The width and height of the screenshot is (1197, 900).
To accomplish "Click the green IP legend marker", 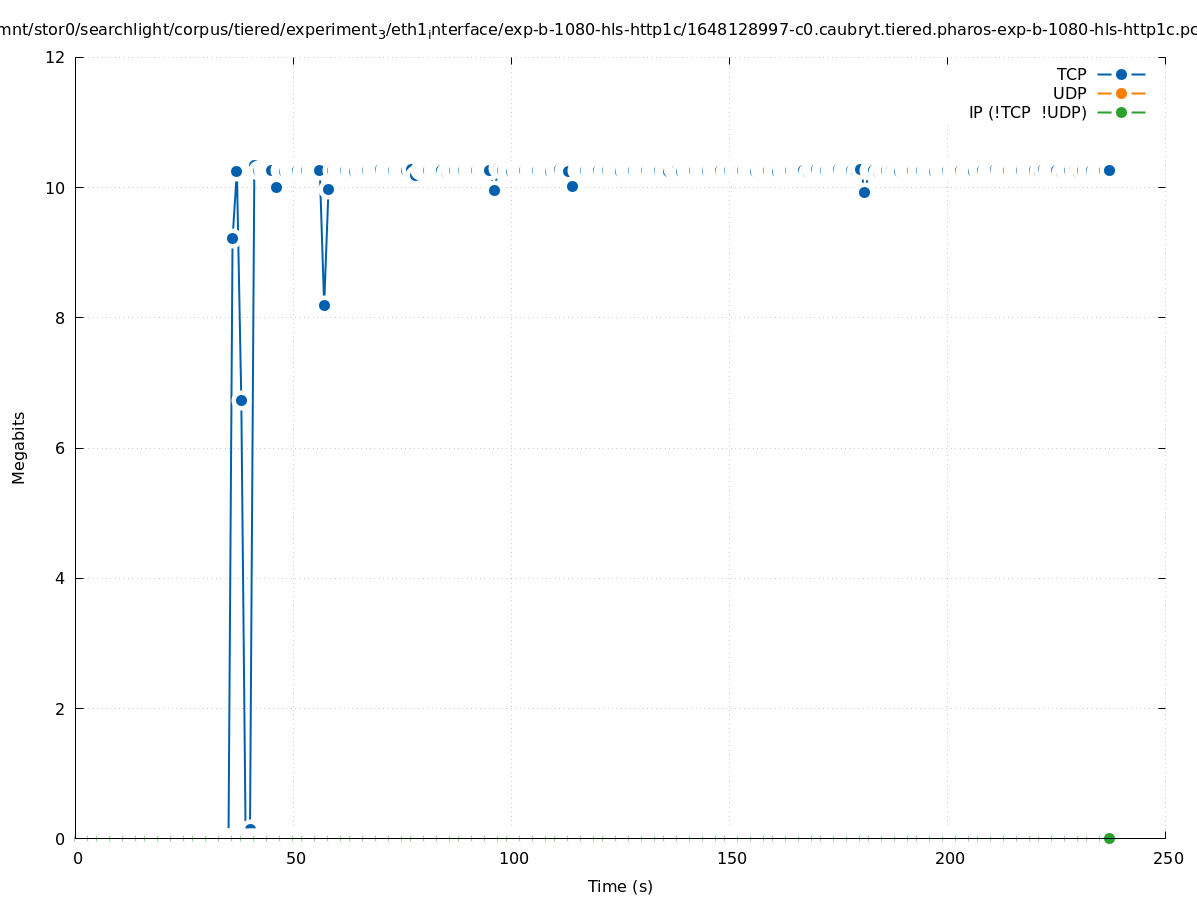I will pos(1121,112).
